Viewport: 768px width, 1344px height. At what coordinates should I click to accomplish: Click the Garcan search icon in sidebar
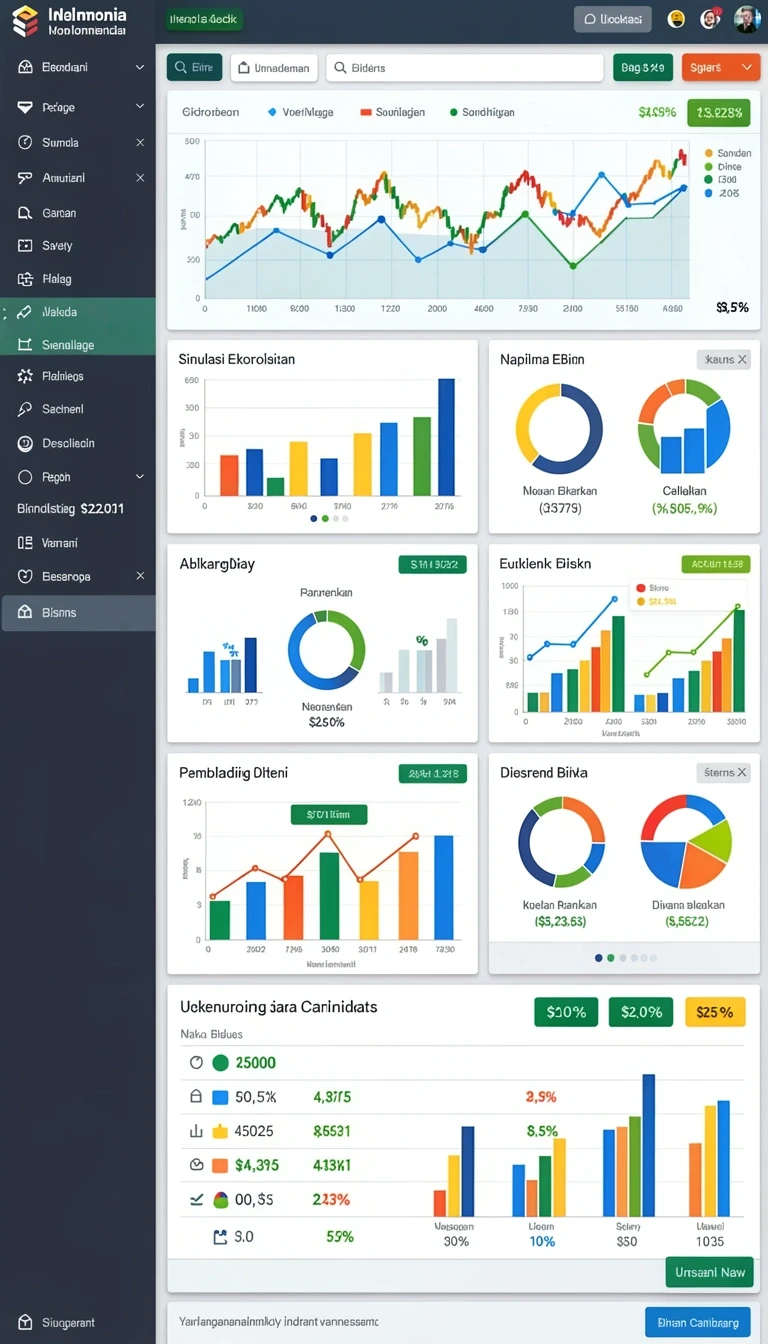pos(25,213)
